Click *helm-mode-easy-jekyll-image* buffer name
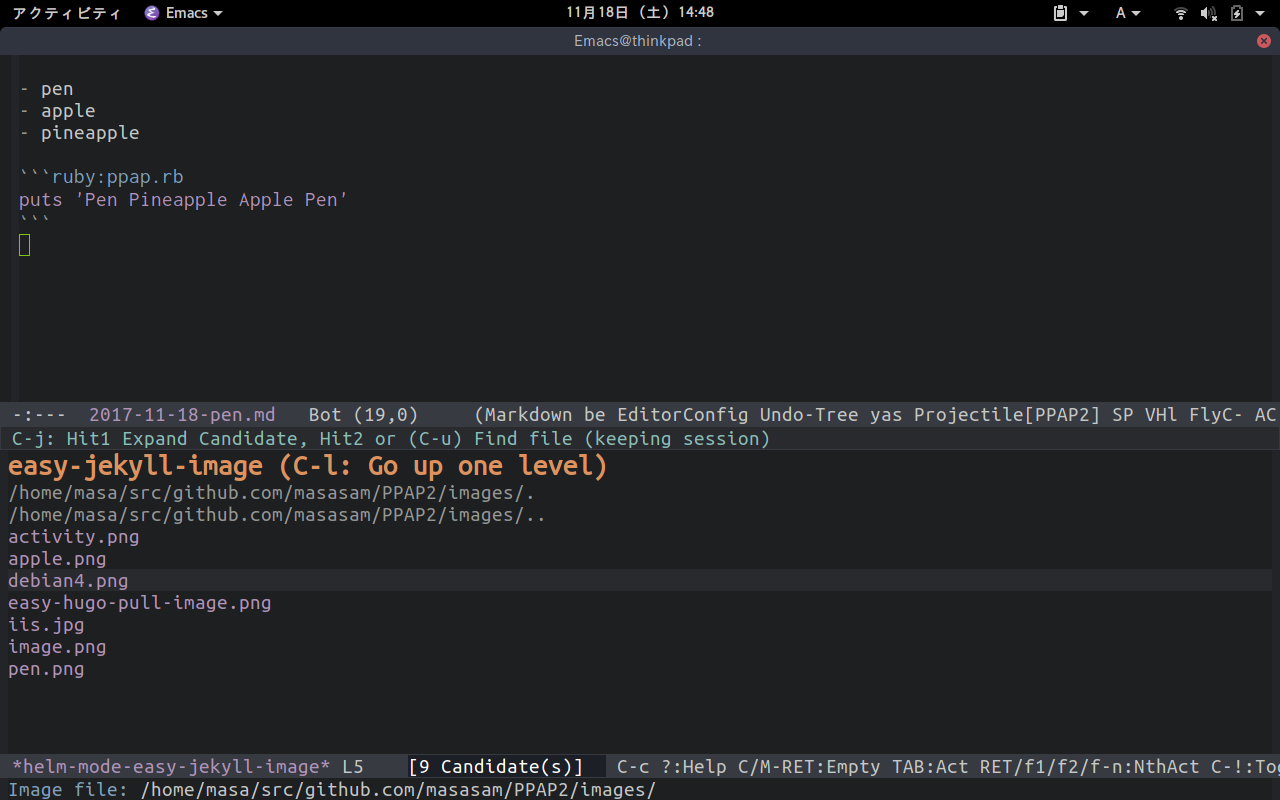The image size is (1280, 800). 171,767
